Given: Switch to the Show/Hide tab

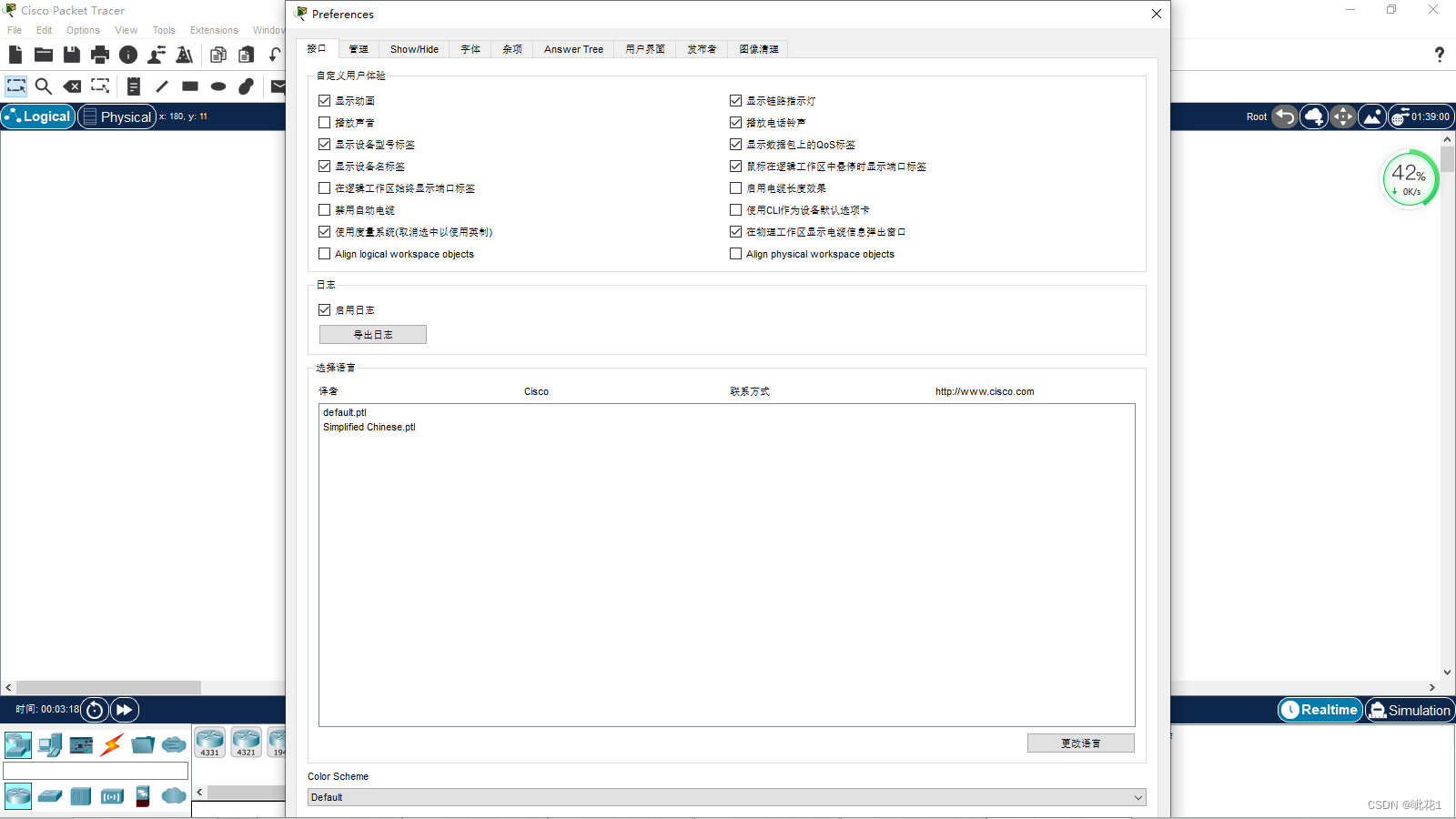Looking at the screenshot, I should [x=414, y=49].
